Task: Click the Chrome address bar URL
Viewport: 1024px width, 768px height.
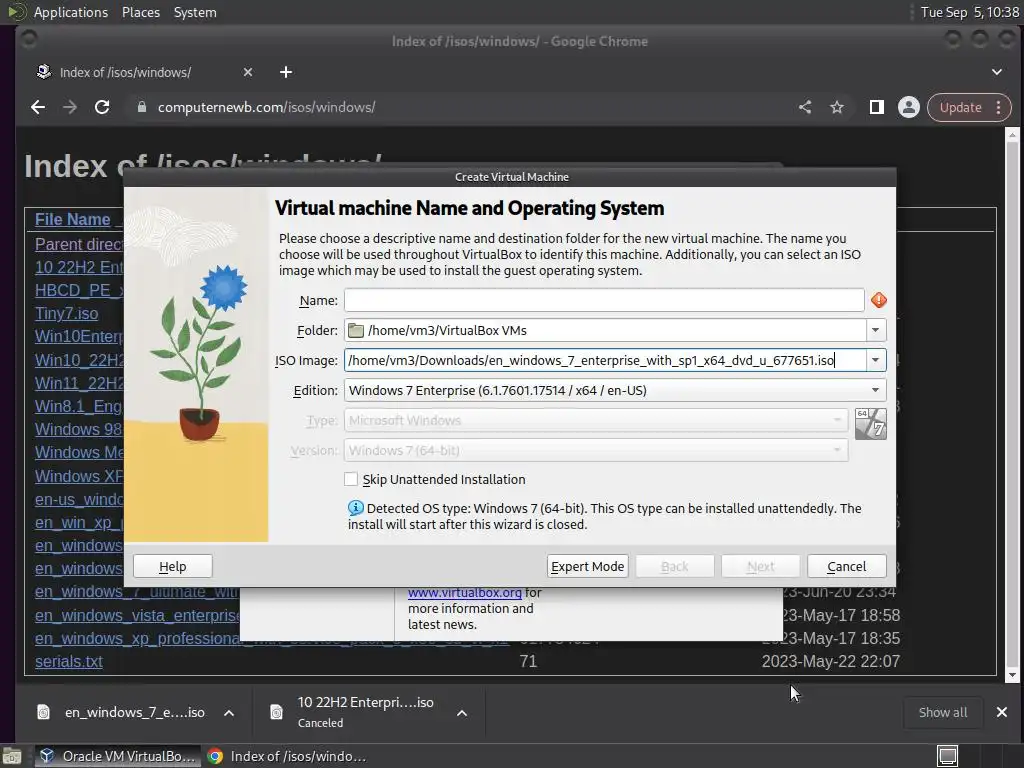Action: tap(266, 107)
